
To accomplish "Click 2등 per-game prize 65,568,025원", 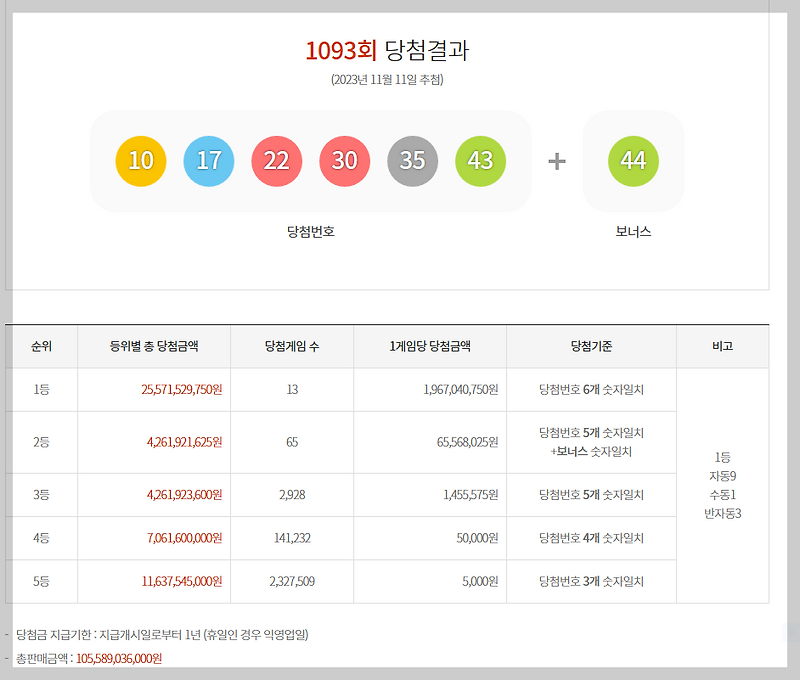I will [467, 442].
